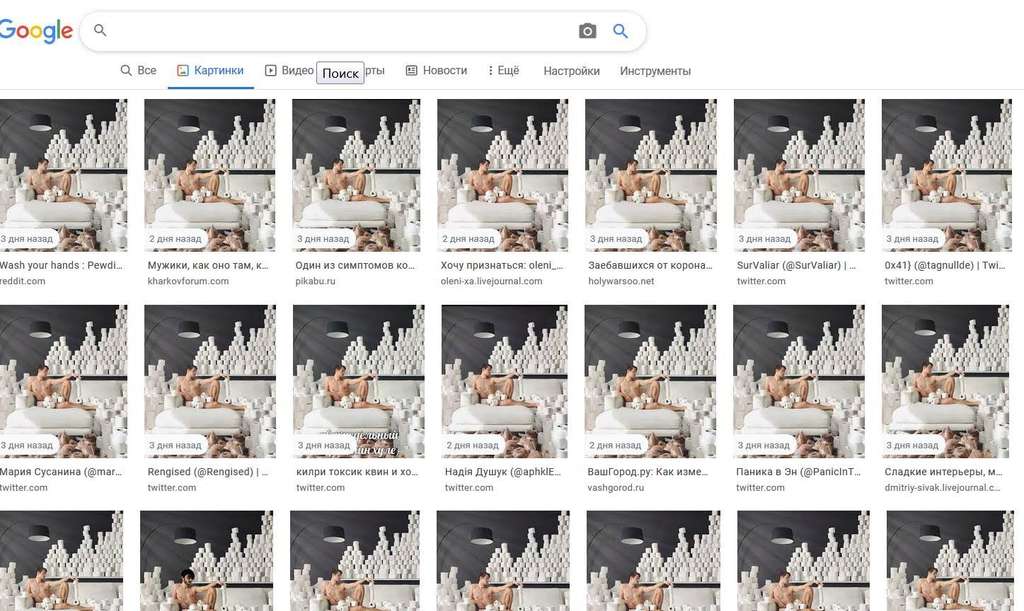The width and height of the screenshot is (1024, 611).
Task: Click the kharkovforum.com image thumbnail
Action: point(209,175)
